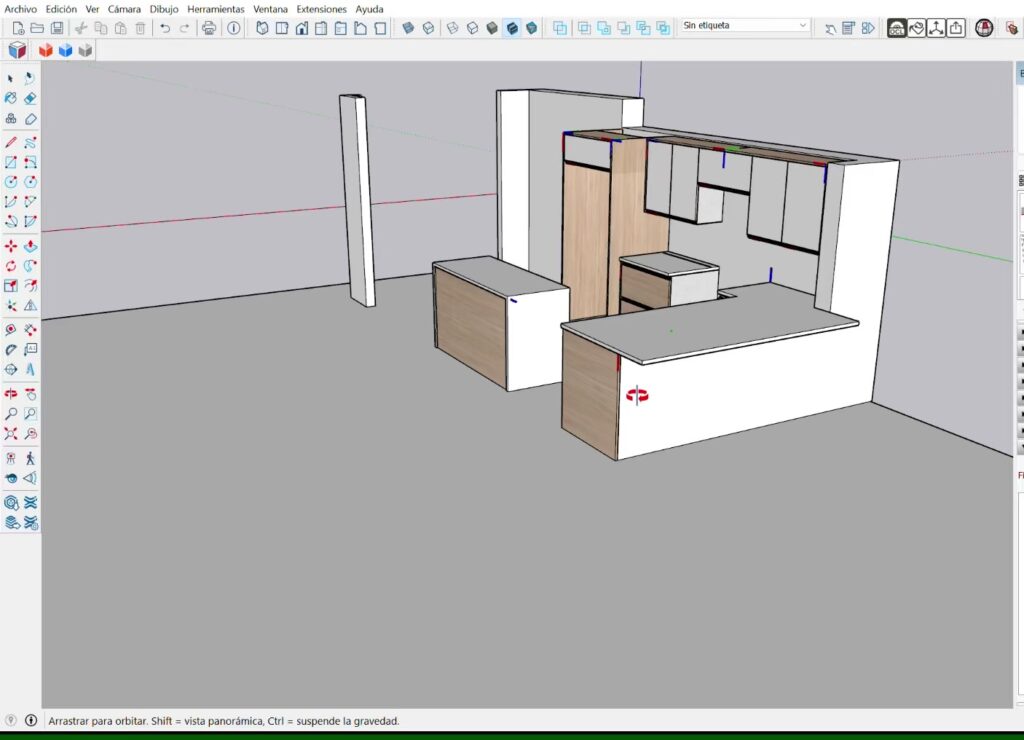Enable Shaded With Textures style
Screen dimensions: 1024x740
click(x=512, y=28)
